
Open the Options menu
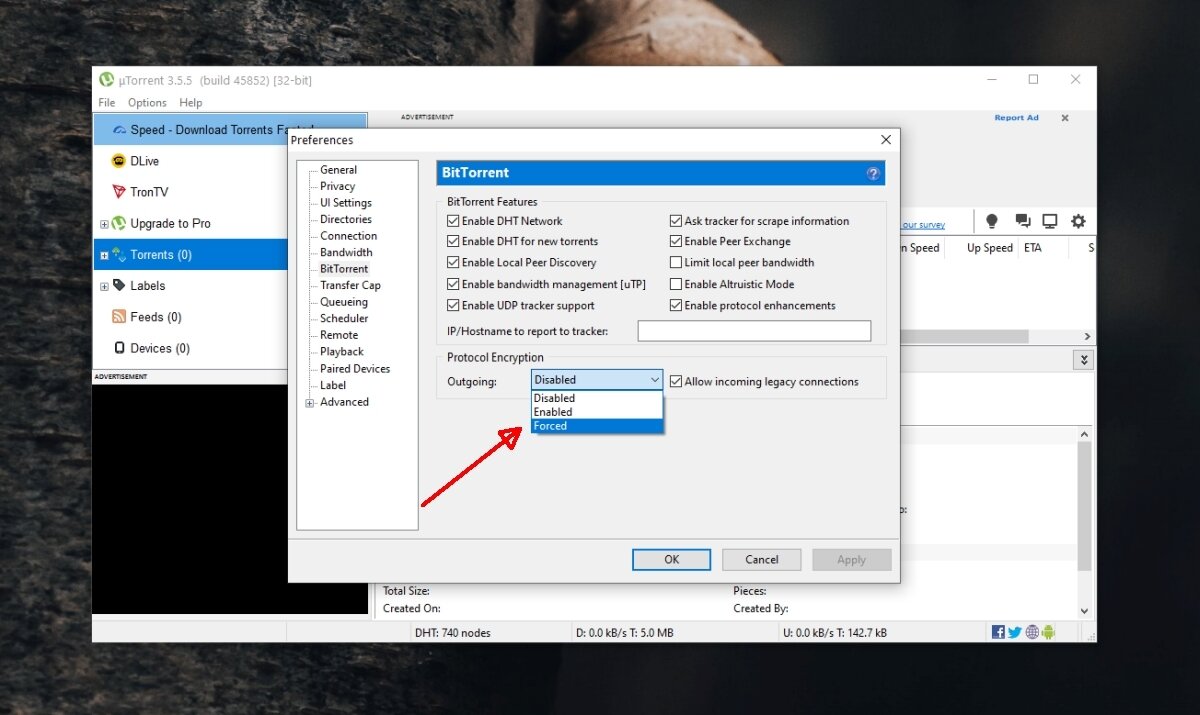tap(146, 102)
